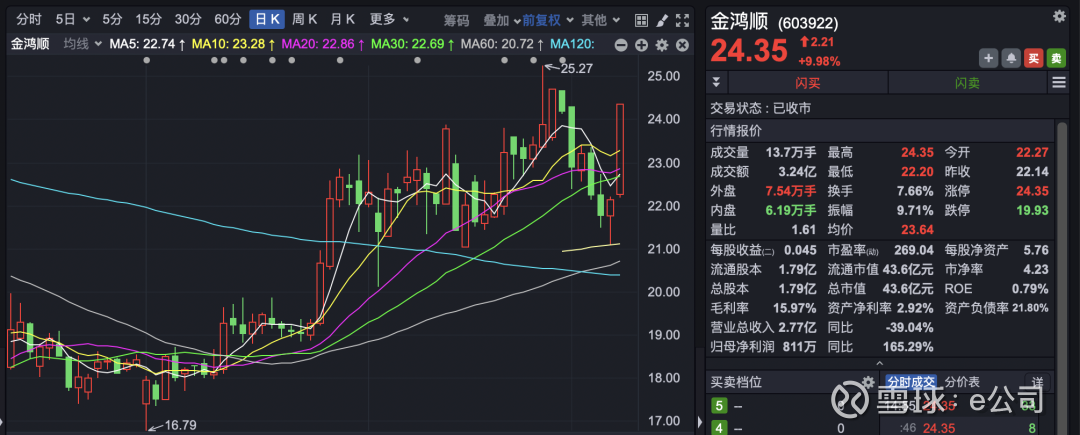Click the MA60: 20.72 label
The image size is (1080, 435).
click(x=502, y=45)
